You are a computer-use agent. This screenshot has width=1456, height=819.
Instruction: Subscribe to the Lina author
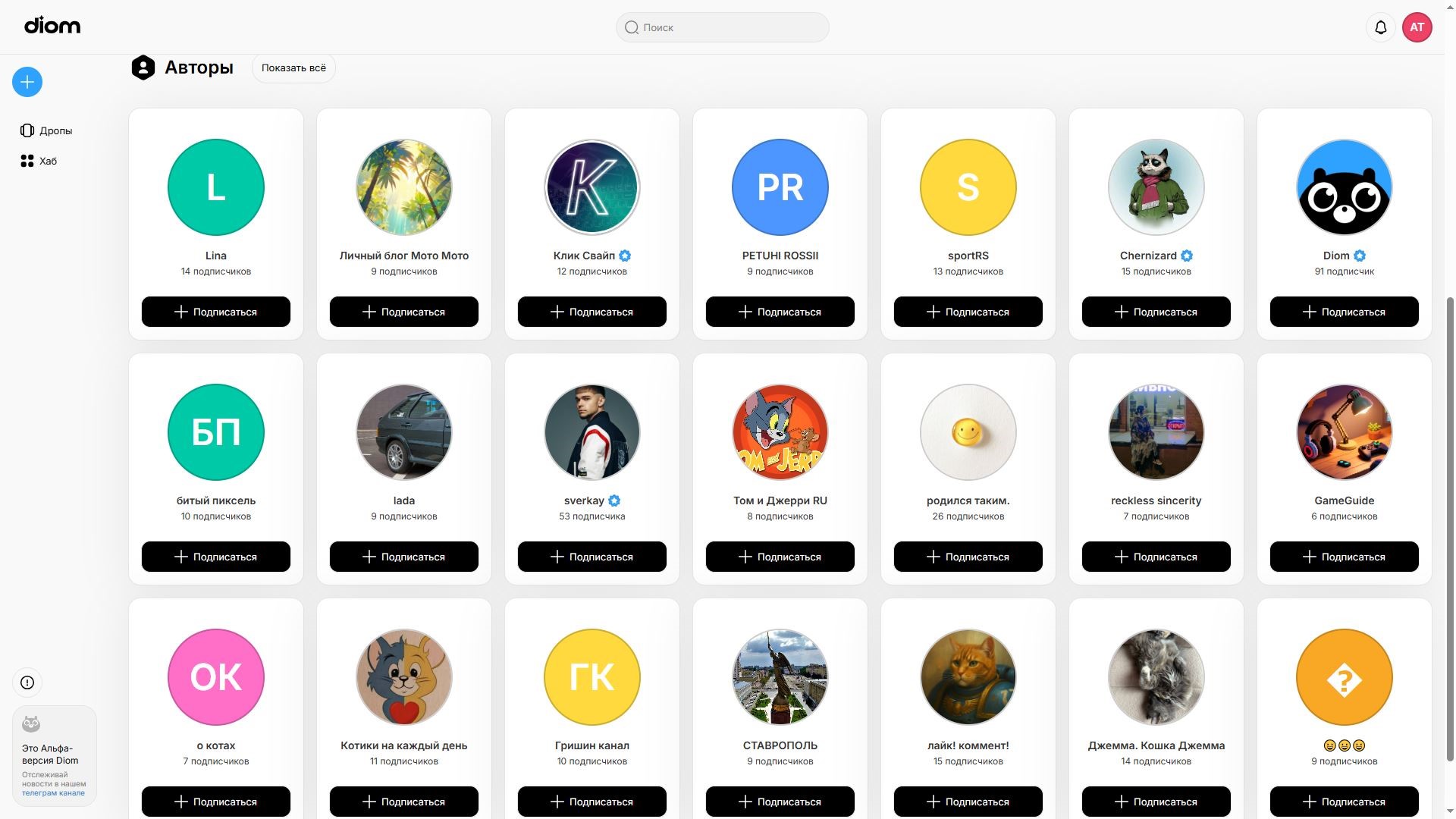point(216,312)
